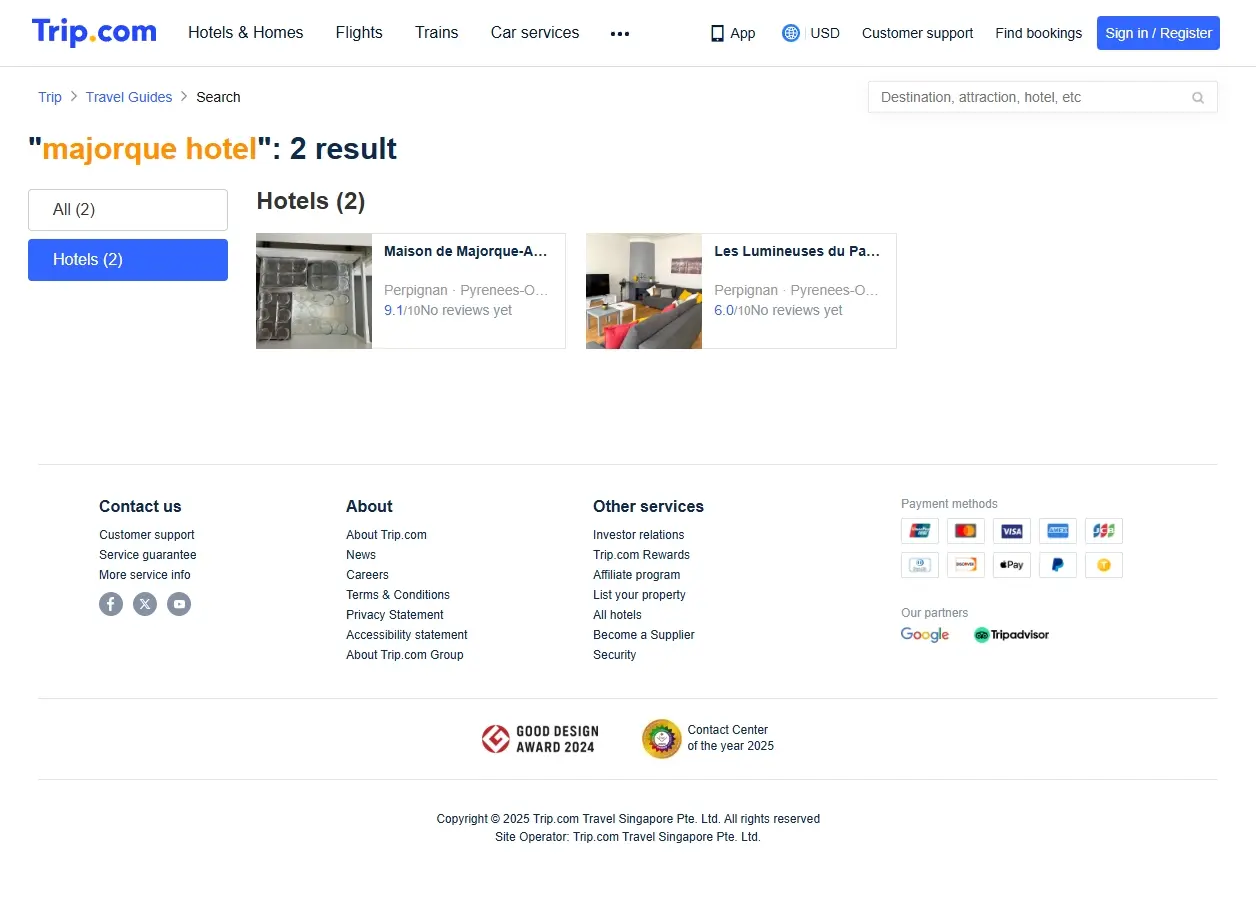The width and height of the screenshot is (1256, 921).
Task: Open the Facebook social icon
Action: point(111,604)
